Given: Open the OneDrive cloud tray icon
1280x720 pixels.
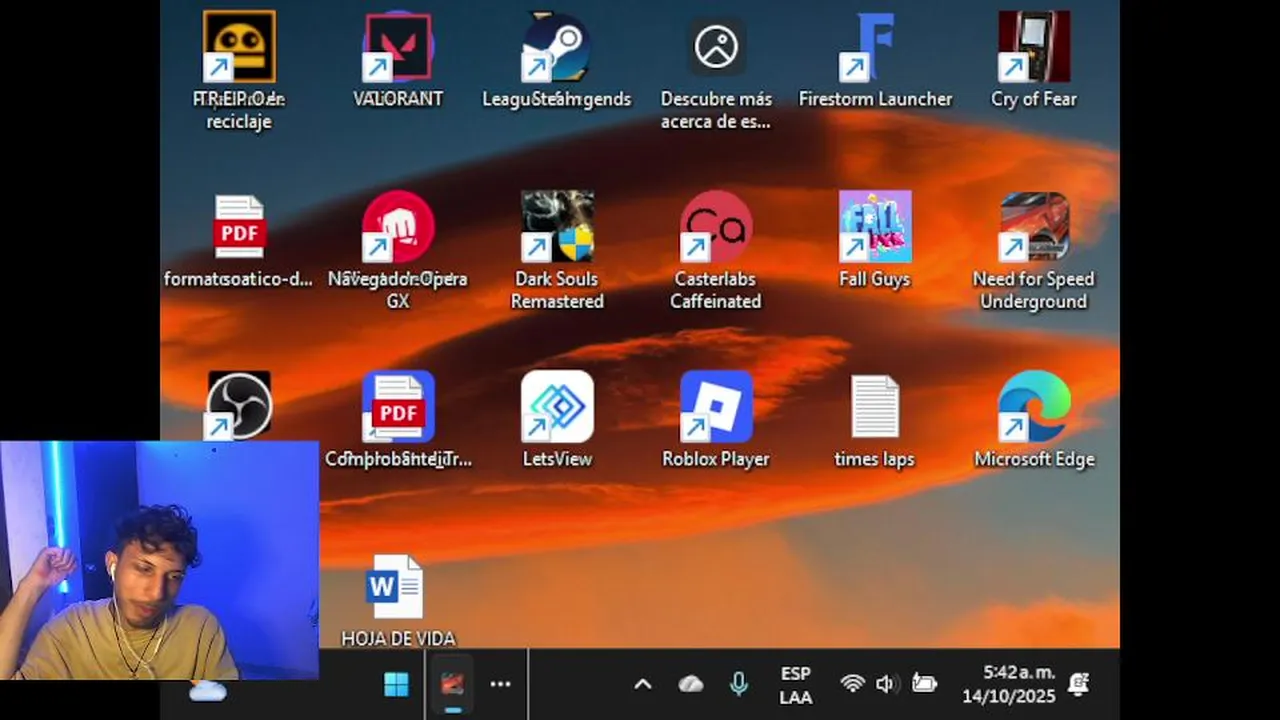Looking at the screenshot, I should click(691, 684).
